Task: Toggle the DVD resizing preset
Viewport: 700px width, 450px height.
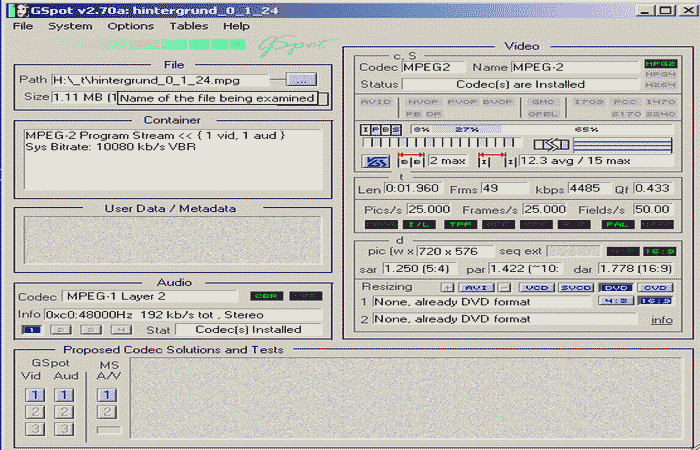Action: [614, 287]
